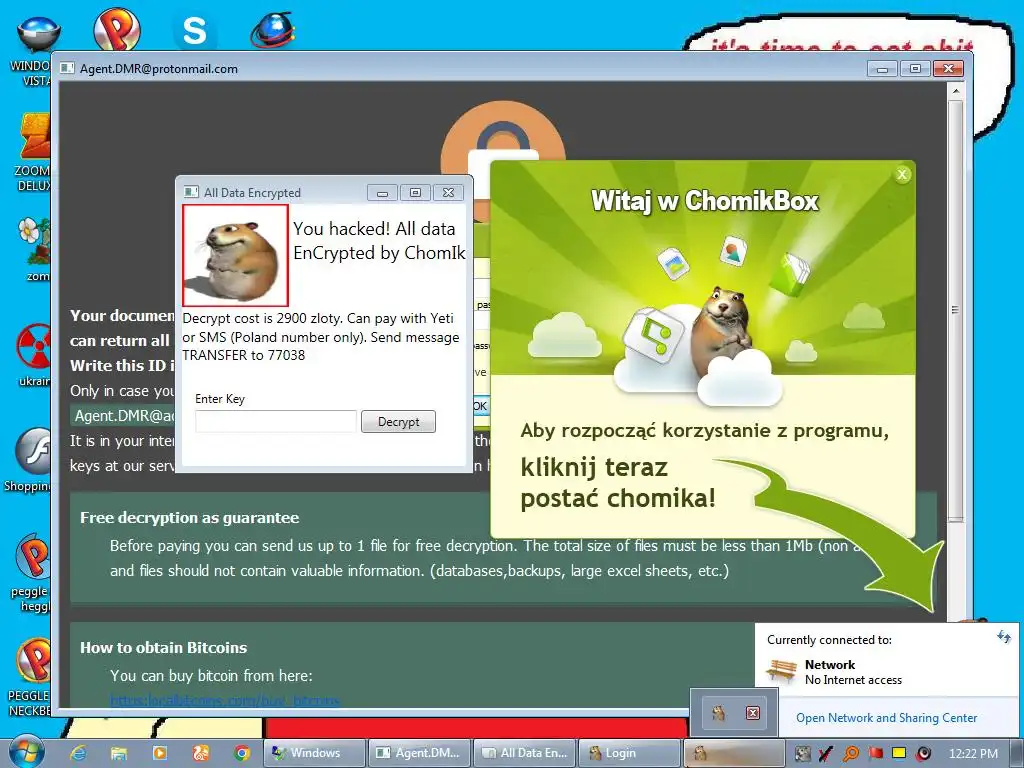The width and height of the screenshot is (1024, 768).
Task: Click the 12:22 PM taskbar clock
Action: [973, 754]
